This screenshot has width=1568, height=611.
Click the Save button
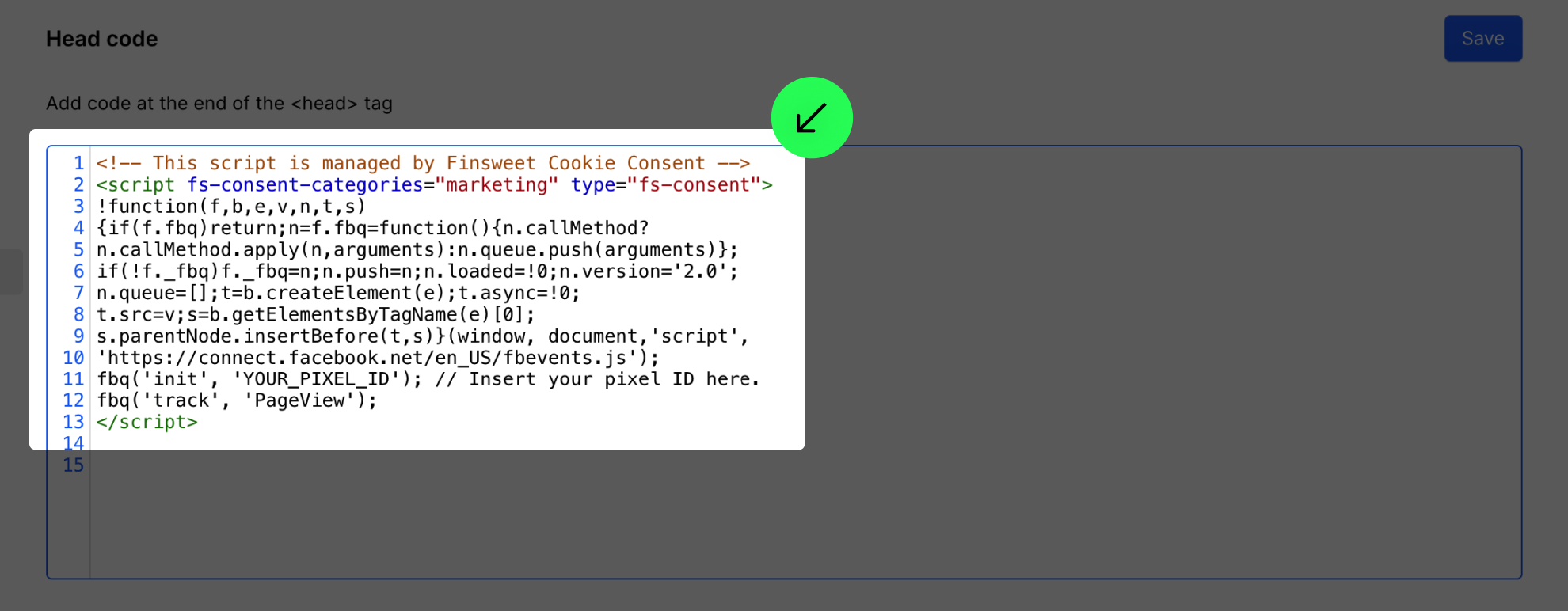[1482, 39]
